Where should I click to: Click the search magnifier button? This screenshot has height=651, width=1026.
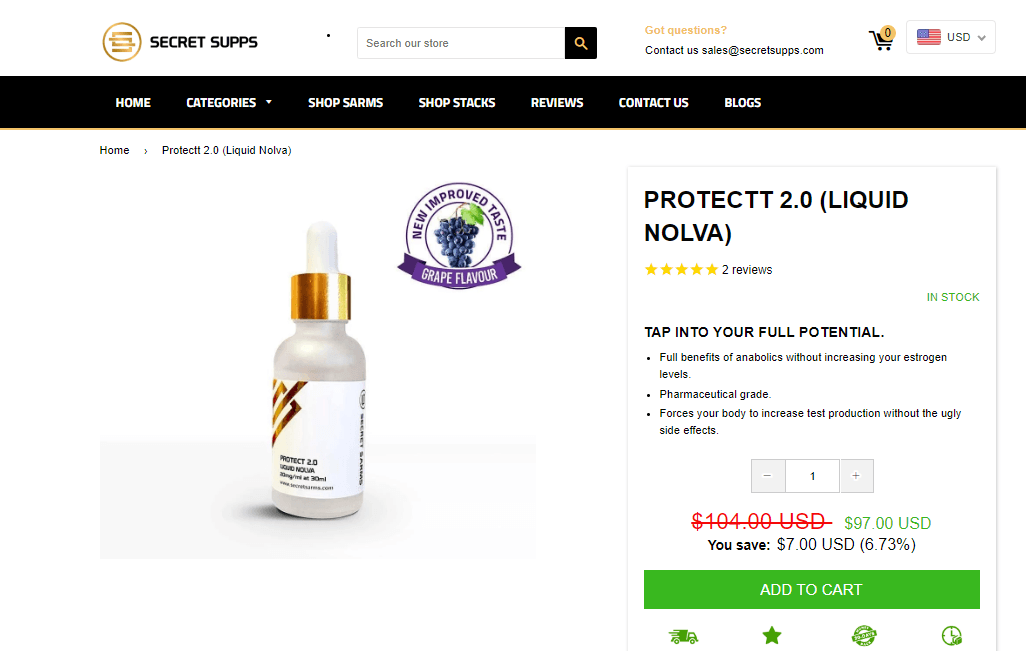[580, 43]
